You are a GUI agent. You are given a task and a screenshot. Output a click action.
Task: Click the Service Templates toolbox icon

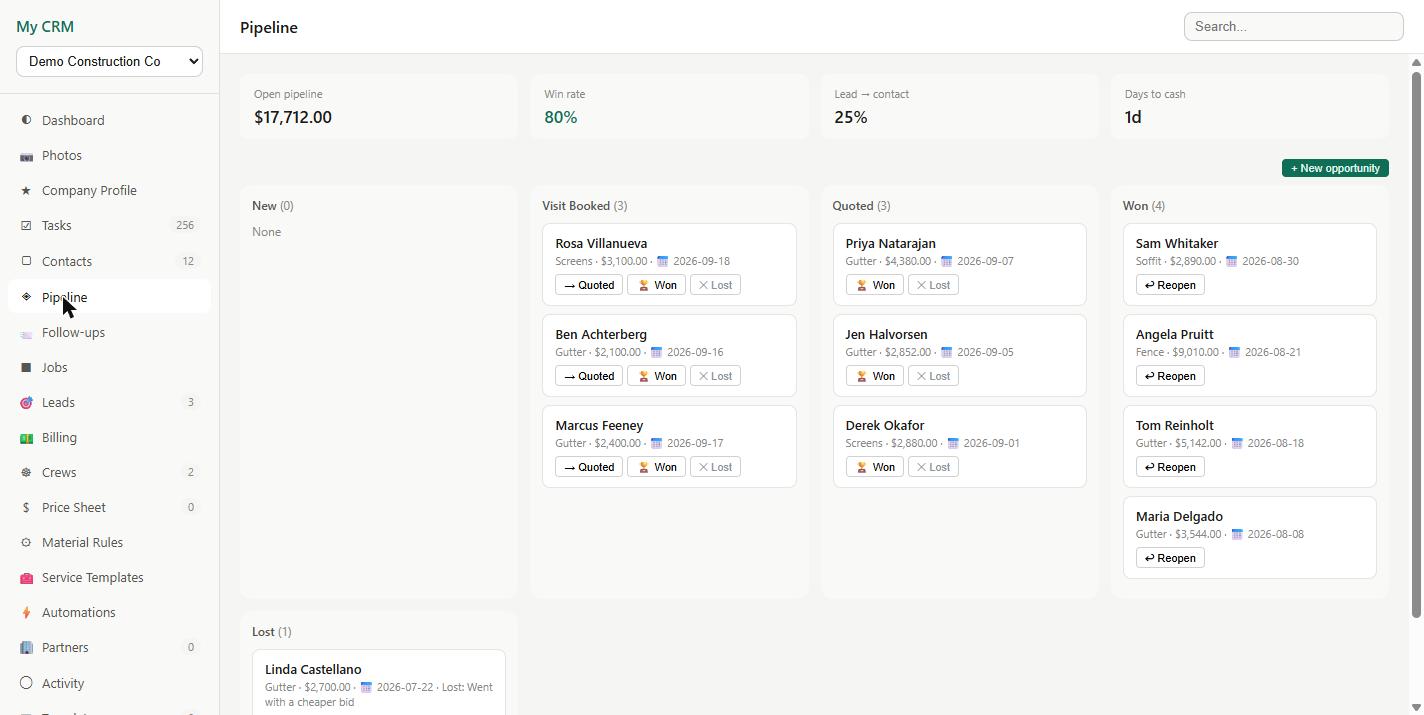26,578
